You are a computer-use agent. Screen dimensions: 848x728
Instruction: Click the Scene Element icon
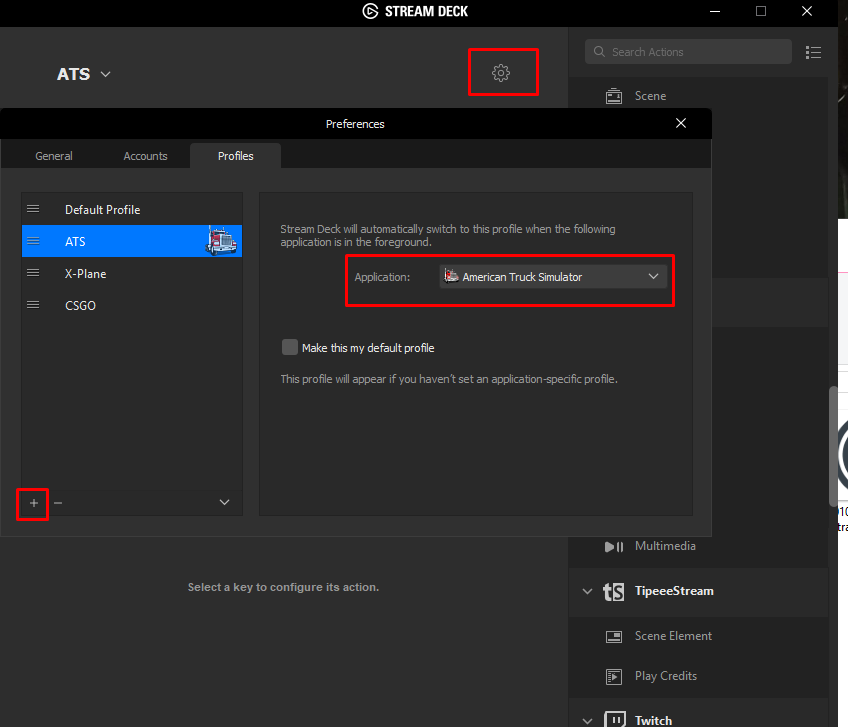point(614,637)
